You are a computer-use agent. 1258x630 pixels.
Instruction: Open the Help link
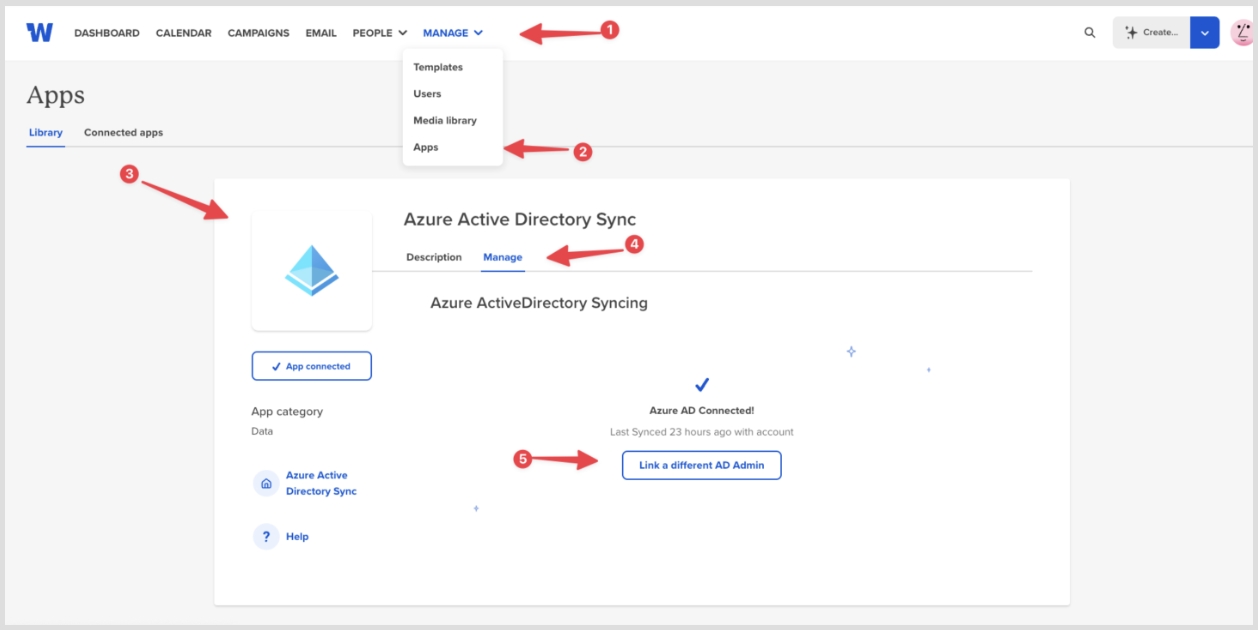pyautogui.click(x=297, y=537)
